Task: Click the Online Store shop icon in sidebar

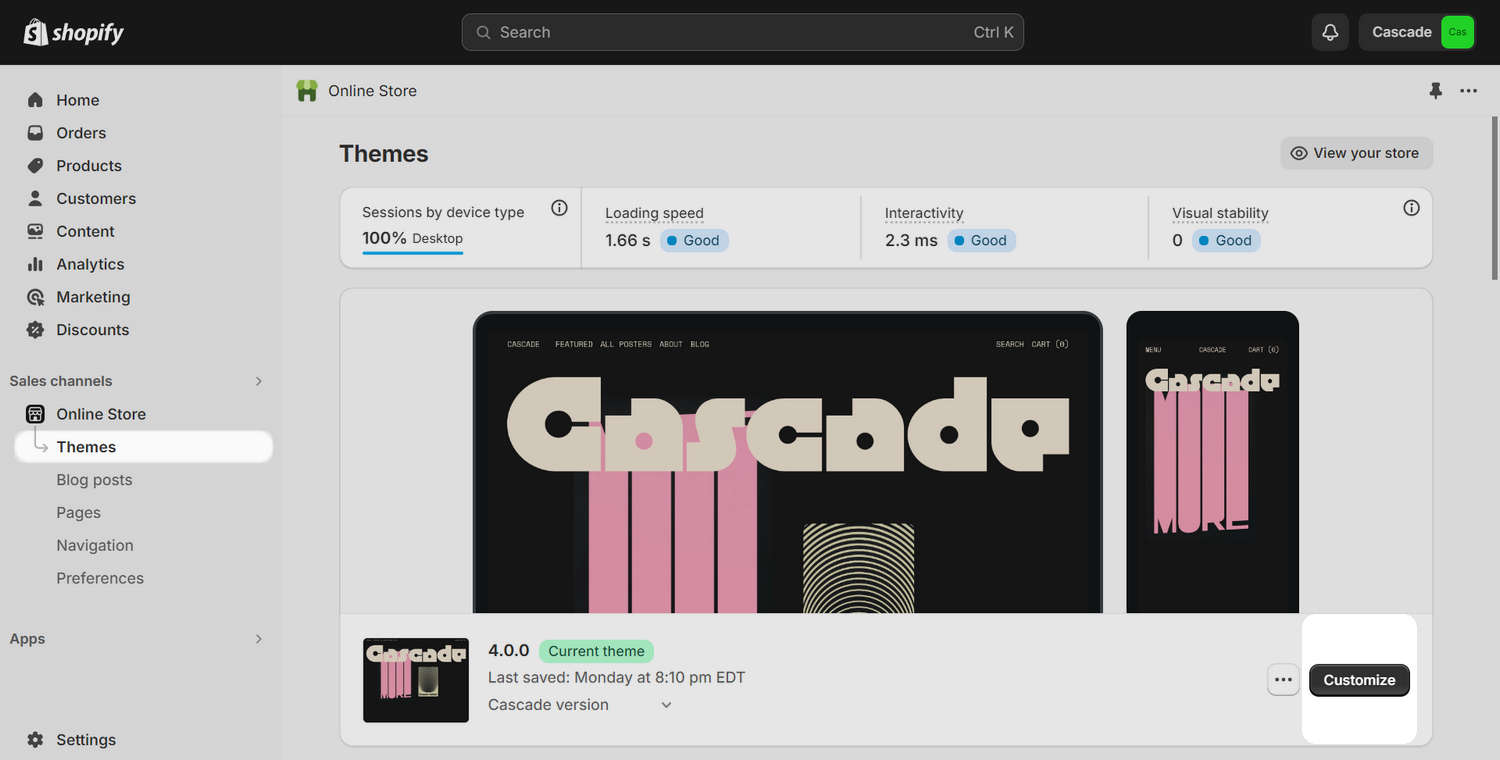Action: (x=35, y=414)
